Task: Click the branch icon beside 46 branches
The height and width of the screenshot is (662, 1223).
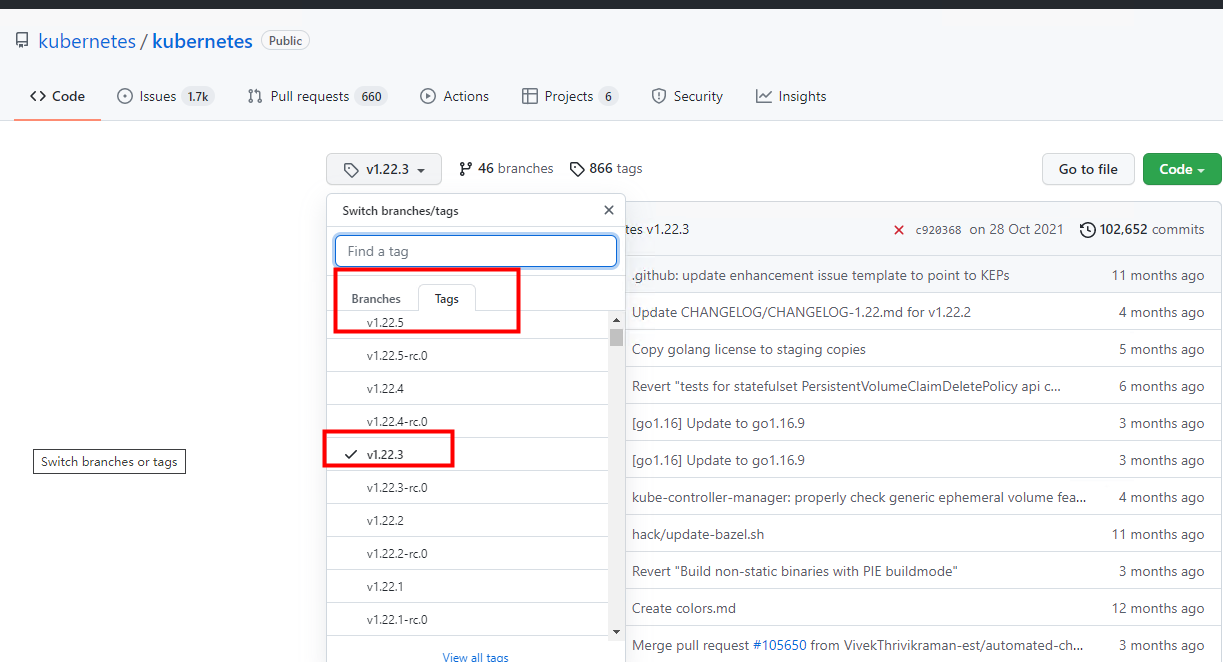Action: [x=465, y=169]
